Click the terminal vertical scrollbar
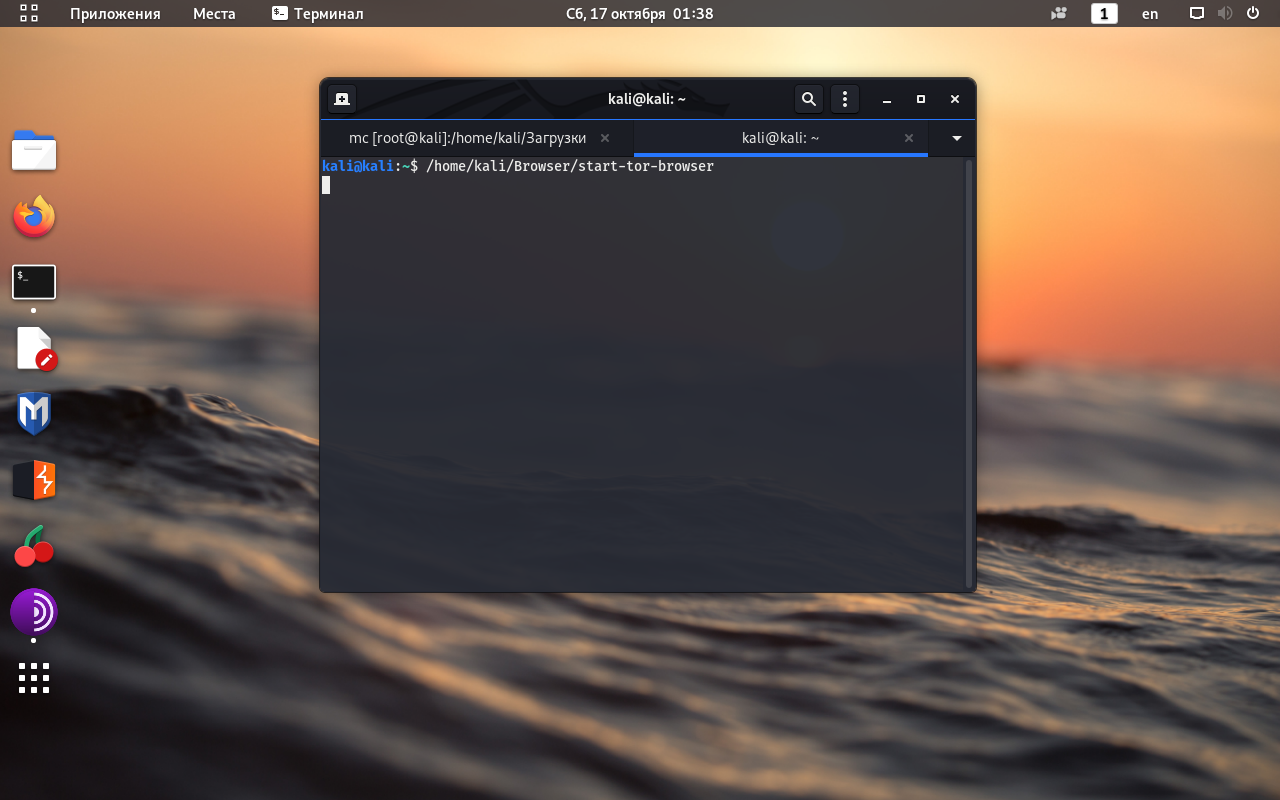1280x800 pixels. pos(968,372)
